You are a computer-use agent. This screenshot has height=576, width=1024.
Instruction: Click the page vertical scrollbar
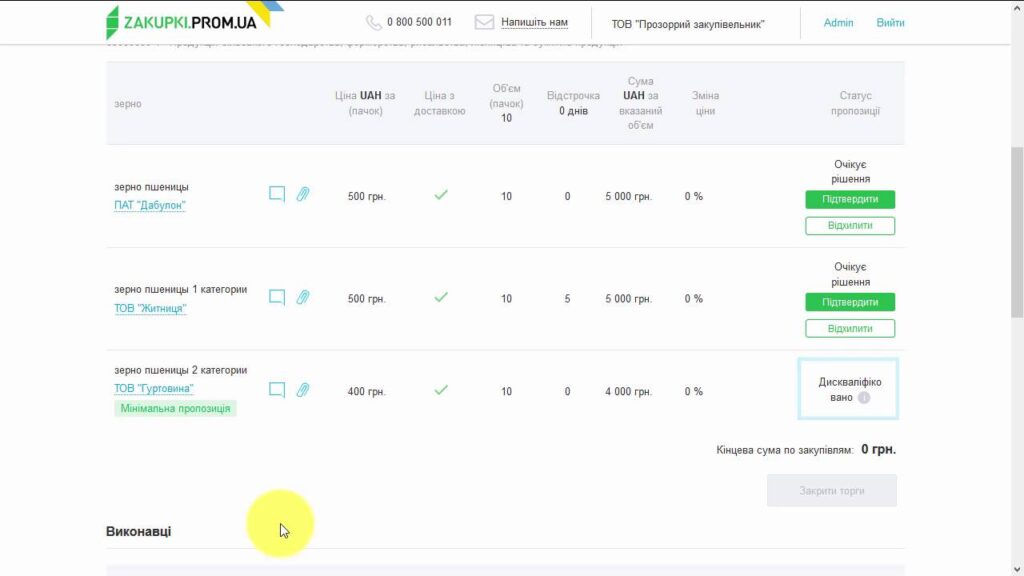(1017, 230)
